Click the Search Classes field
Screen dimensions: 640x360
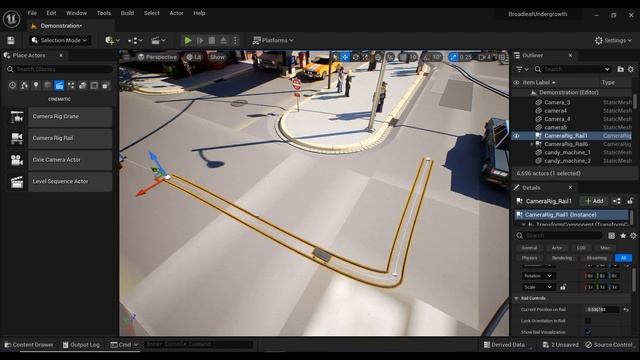coord(60,69)
